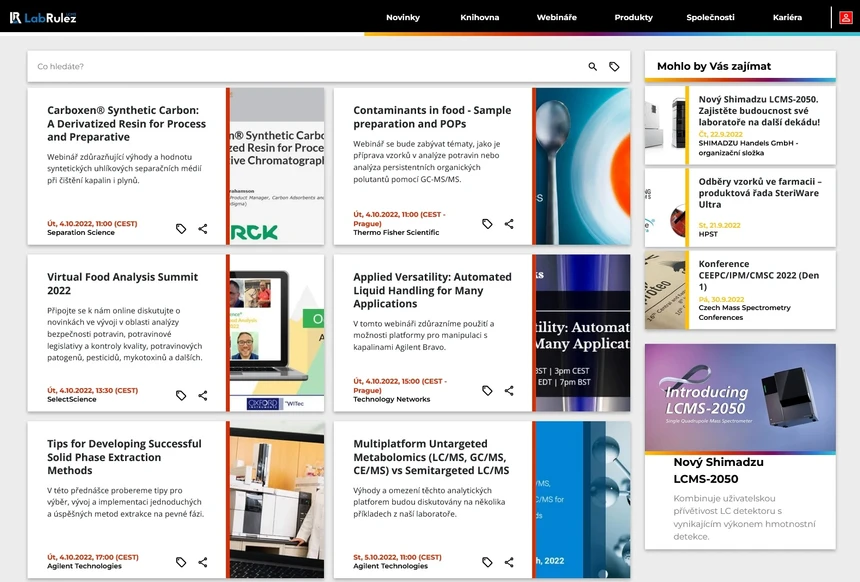Click Separation Science organizer name
This screenshot has height=582, width=860.
point(81,233)
